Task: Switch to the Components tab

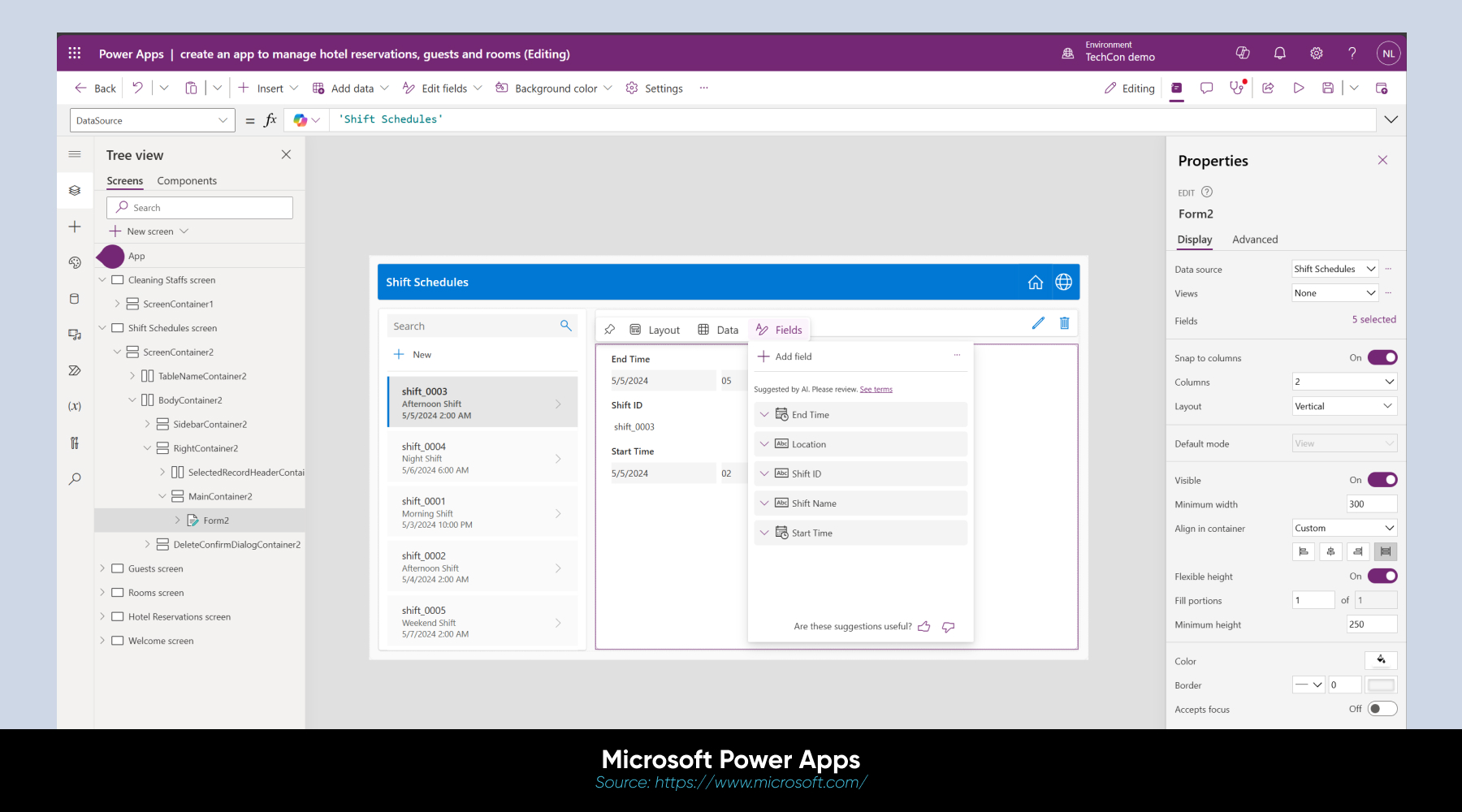Action: 187,181
